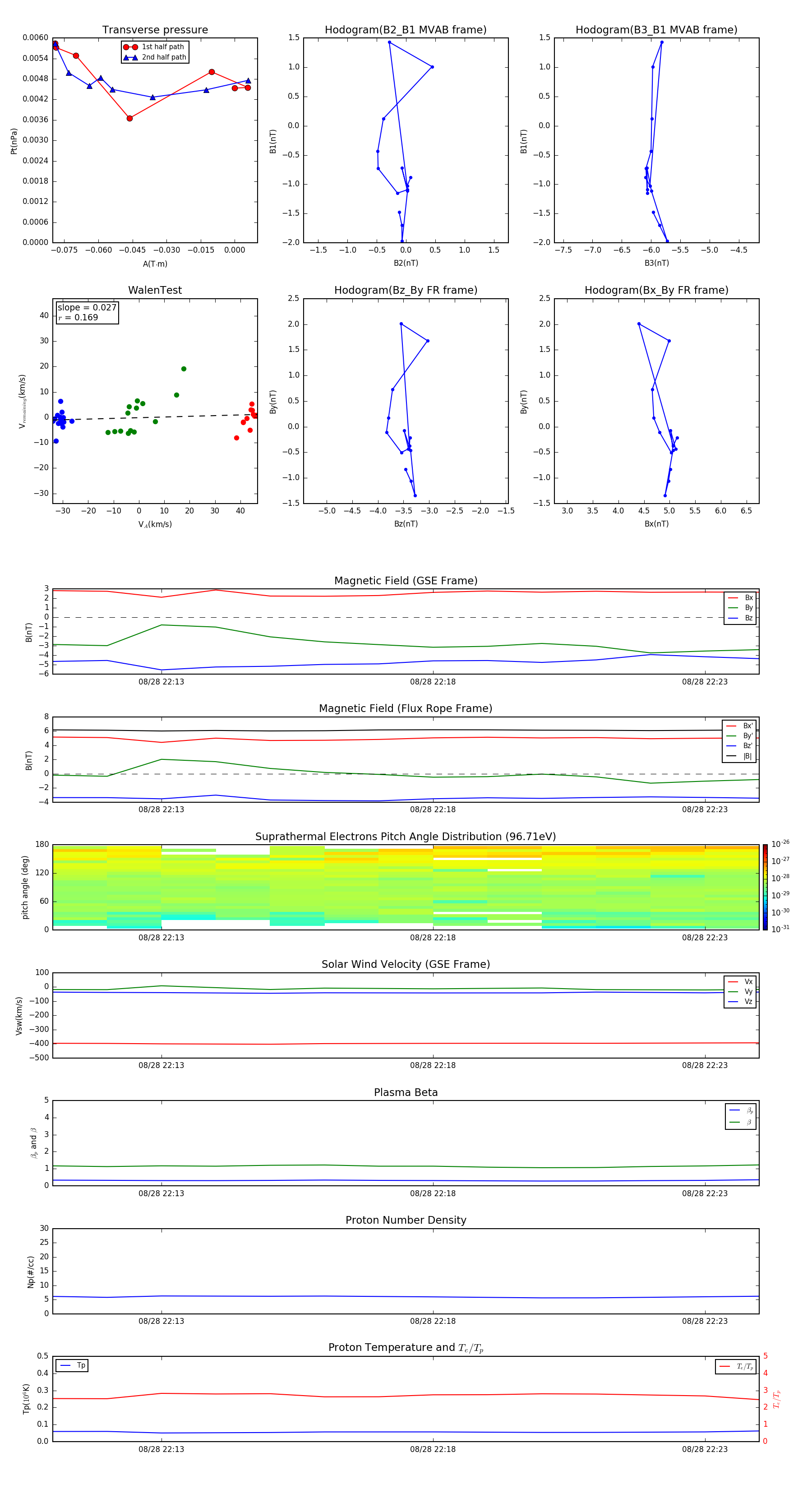This screenshot has width=812, height=1489.
Task: Select the 'Tp' legend entry
Action: 72,1365
